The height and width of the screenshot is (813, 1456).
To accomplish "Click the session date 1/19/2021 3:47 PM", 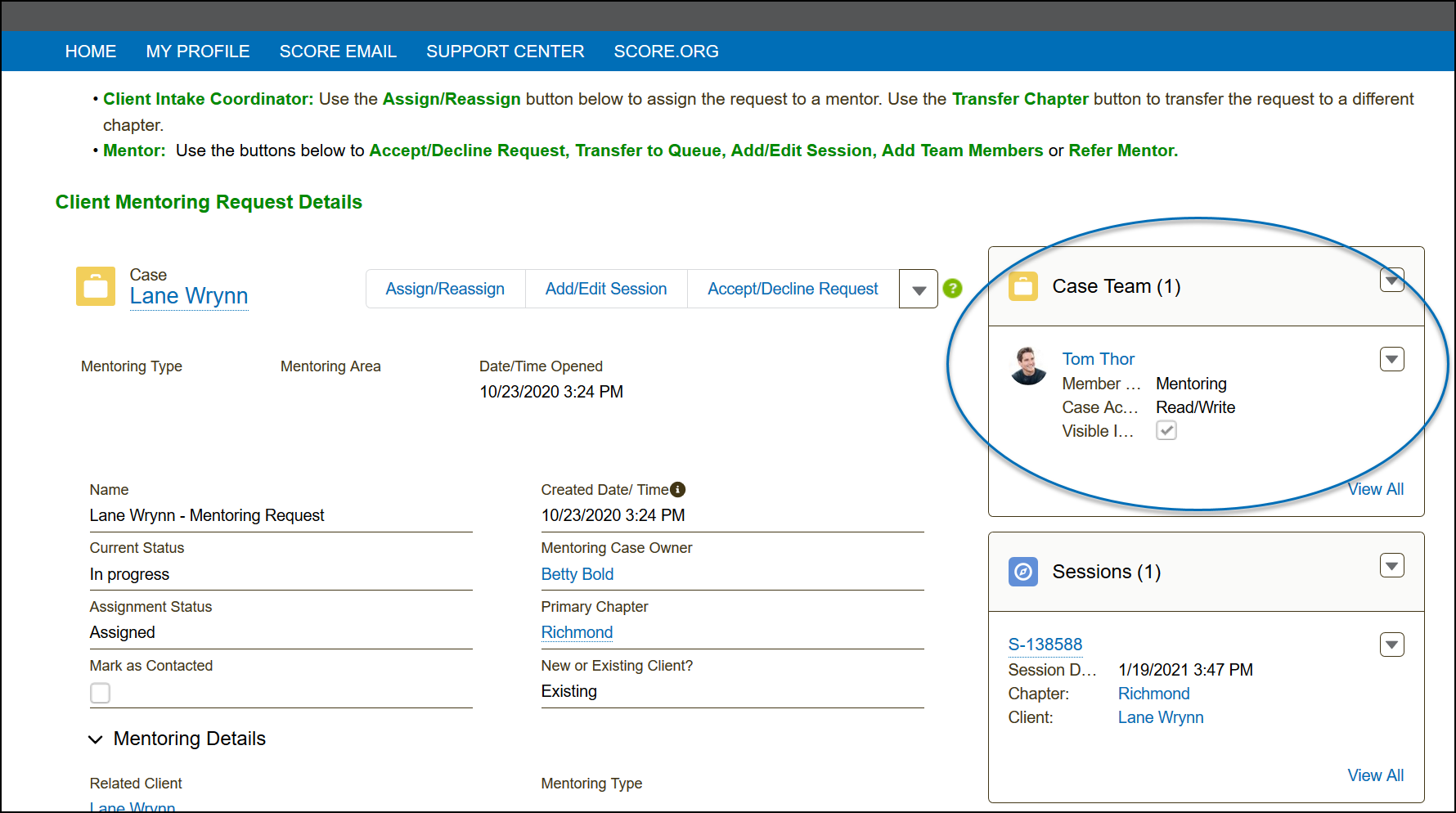I will point(1185,670).
